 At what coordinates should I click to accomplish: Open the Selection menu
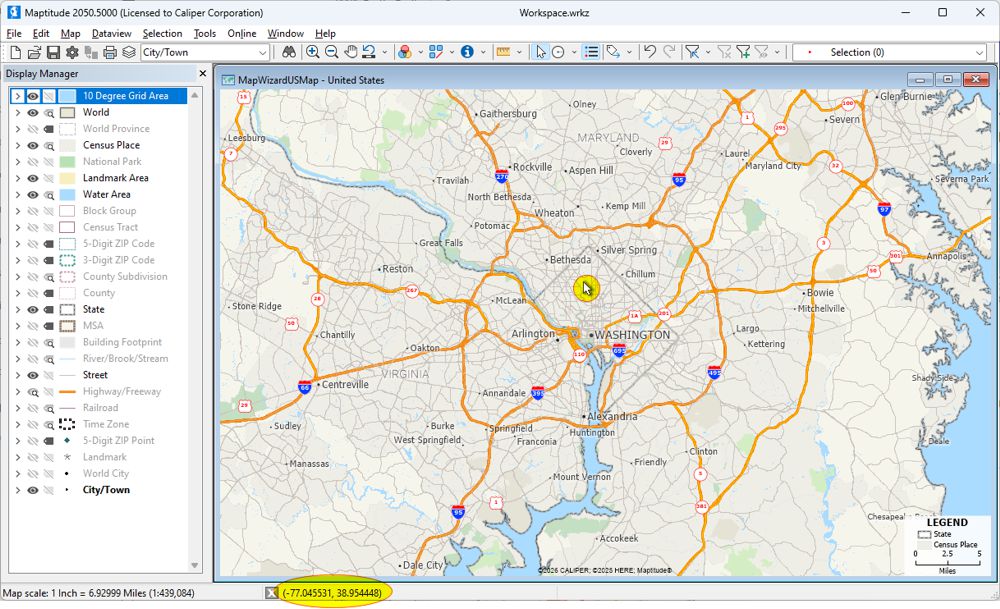pyautogui.click(x=162, y=34)
